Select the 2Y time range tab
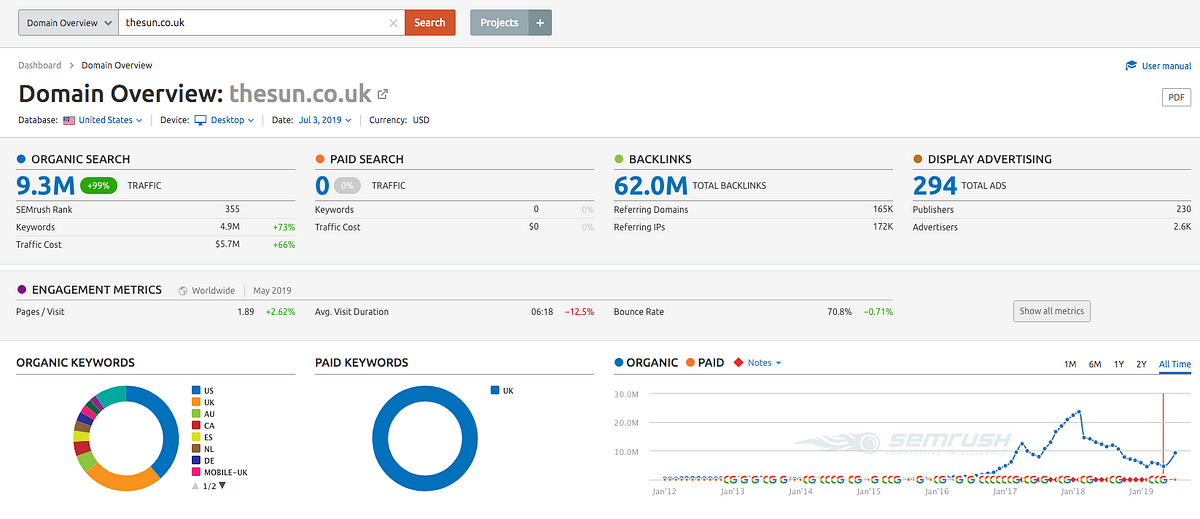 1141,364
